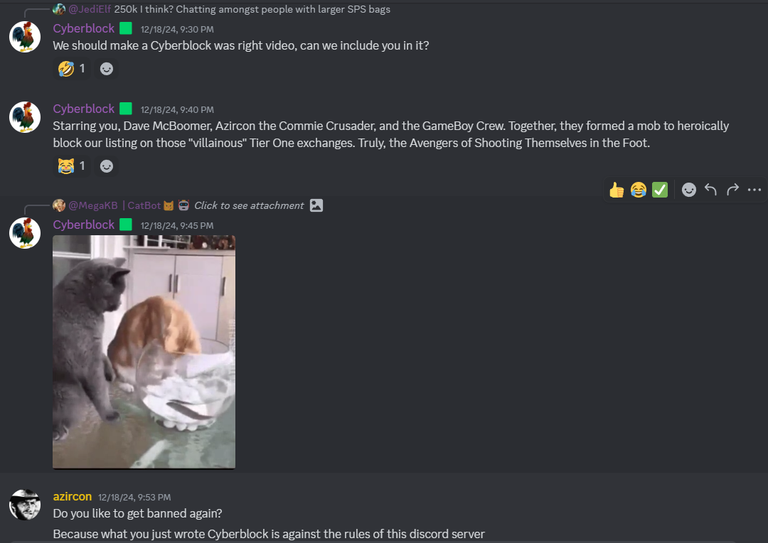Click to see attachment in reply preview
768x543 pixels.
pyautogui.click(x=249, y=206)
